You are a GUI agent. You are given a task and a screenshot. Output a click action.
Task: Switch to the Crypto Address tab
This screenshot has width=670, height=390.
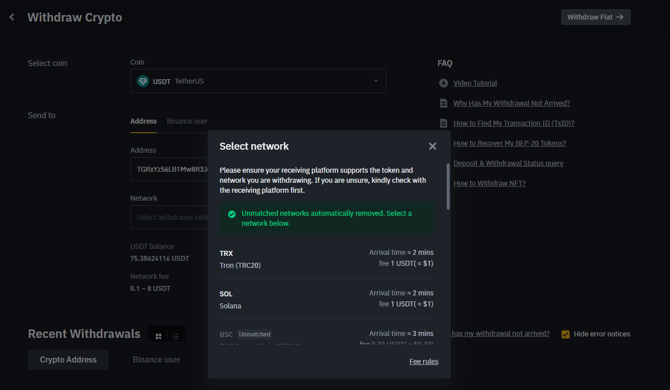point(68,360)
